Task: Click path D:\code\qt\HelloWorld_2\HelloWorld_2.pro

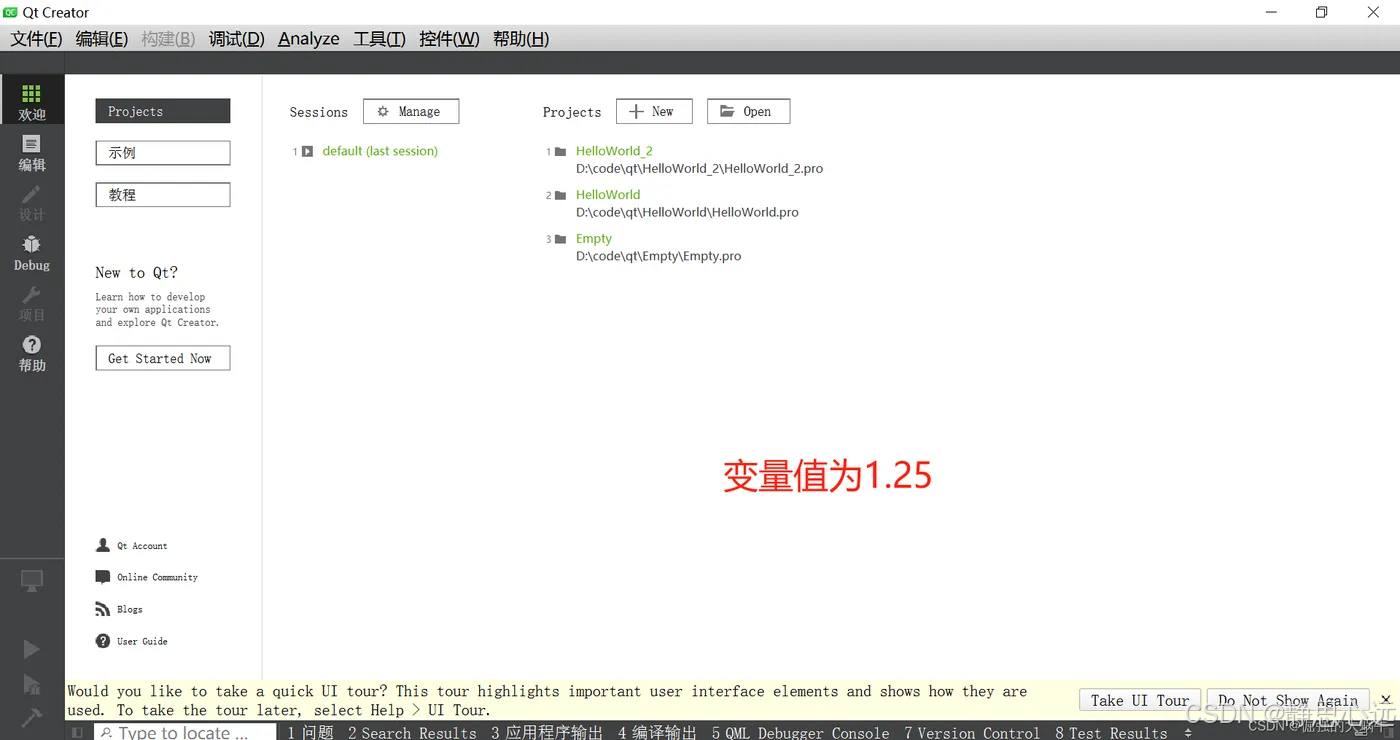Action: tap(699, 168)
